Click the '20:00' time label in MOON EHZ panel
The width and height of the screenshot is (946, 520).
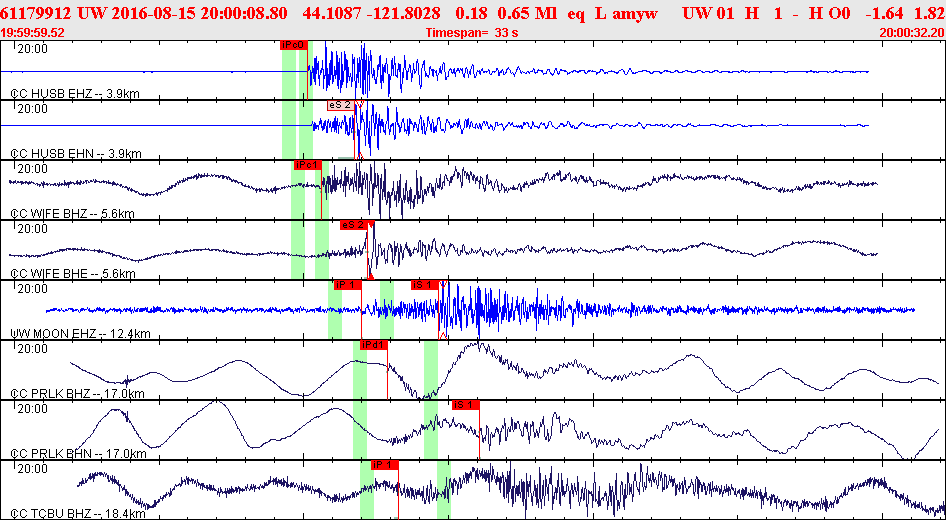coord(33,289)
